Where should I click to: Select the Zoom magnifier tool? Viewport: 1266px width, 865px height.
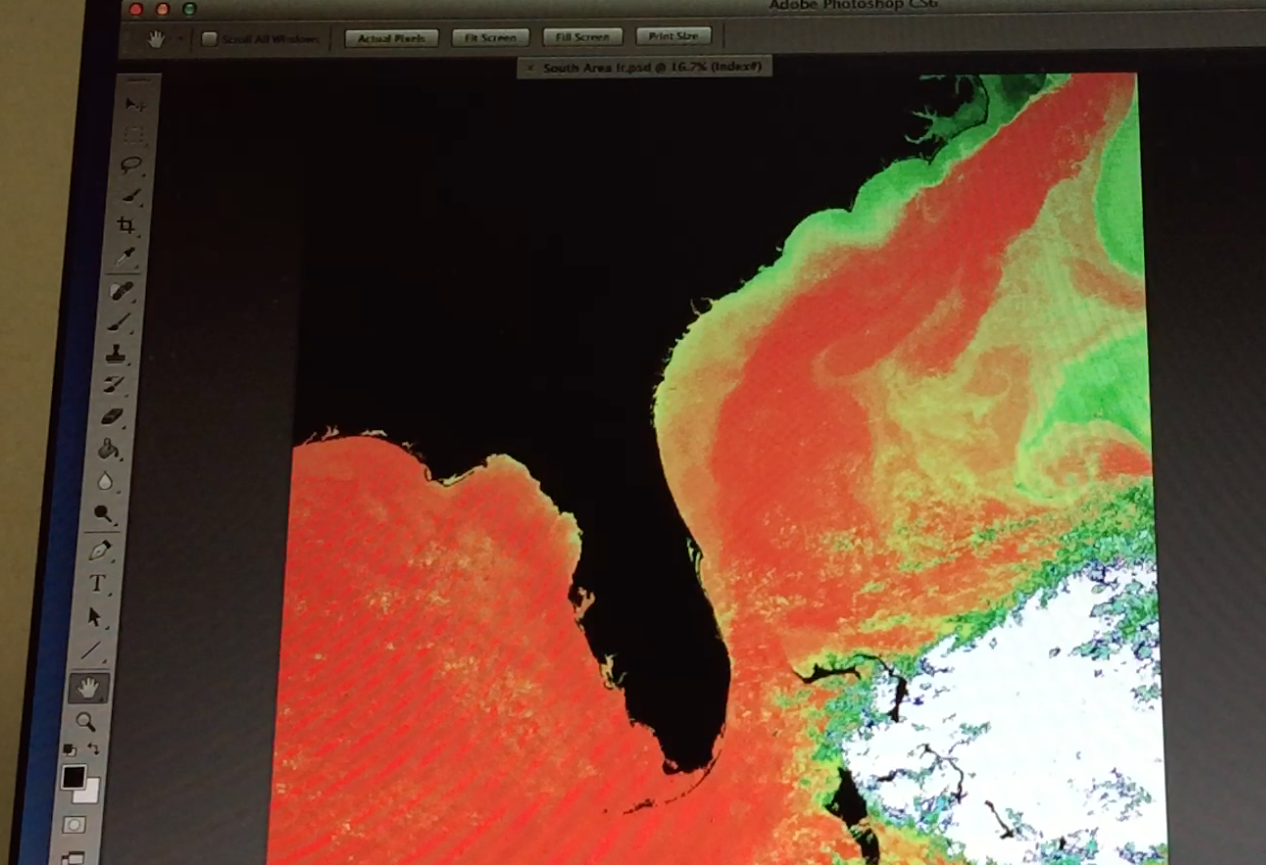click(x=86, y=721)
